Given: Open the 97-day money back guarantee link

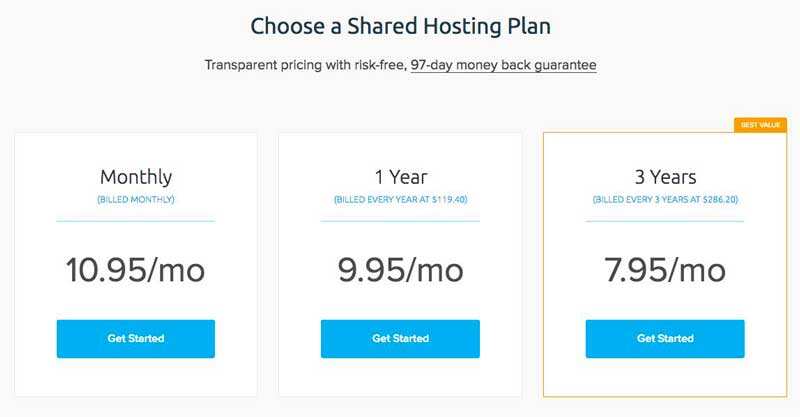Looking at the screenshot, I should click(503, 65).
